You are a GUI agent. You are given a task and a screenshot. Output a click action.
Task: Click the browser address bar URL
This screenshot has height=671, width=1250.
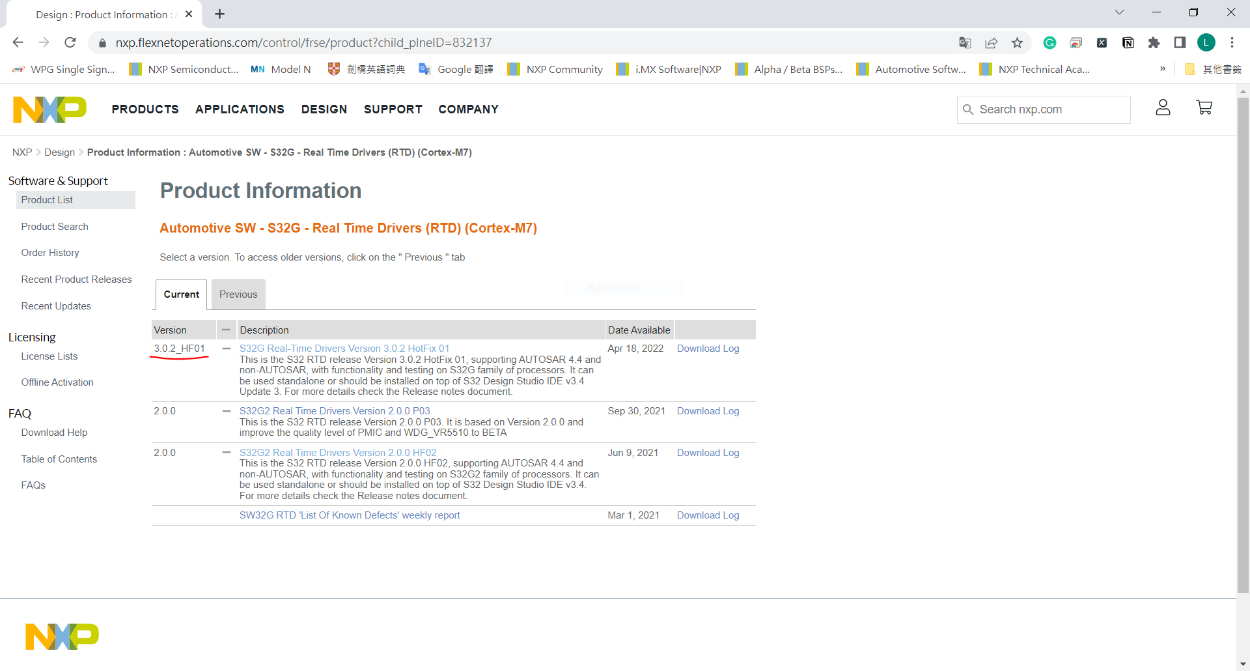pos(304,42)
